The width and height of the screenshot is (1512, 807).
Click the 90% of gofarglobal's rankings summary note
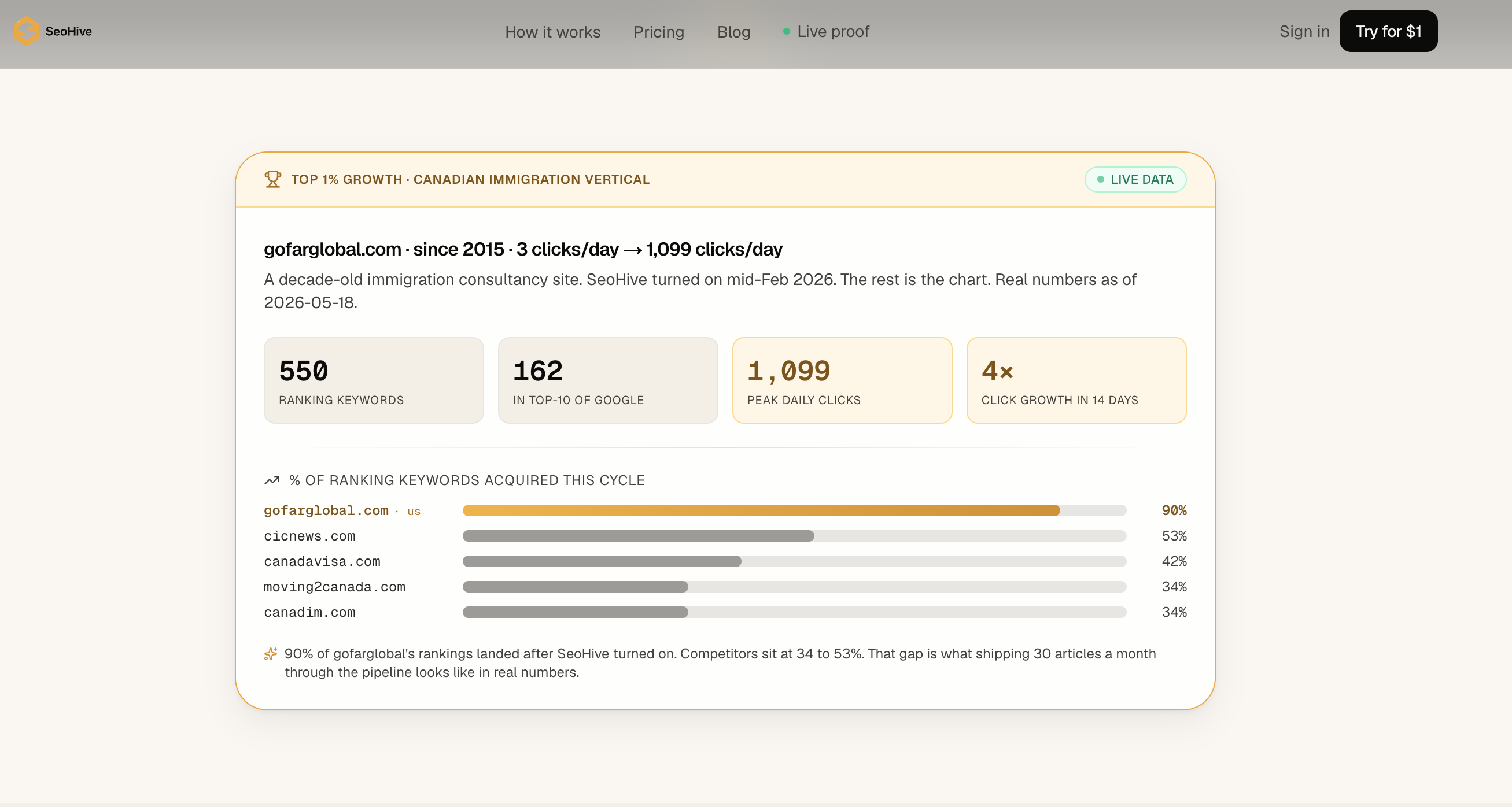tap(720, 662)
